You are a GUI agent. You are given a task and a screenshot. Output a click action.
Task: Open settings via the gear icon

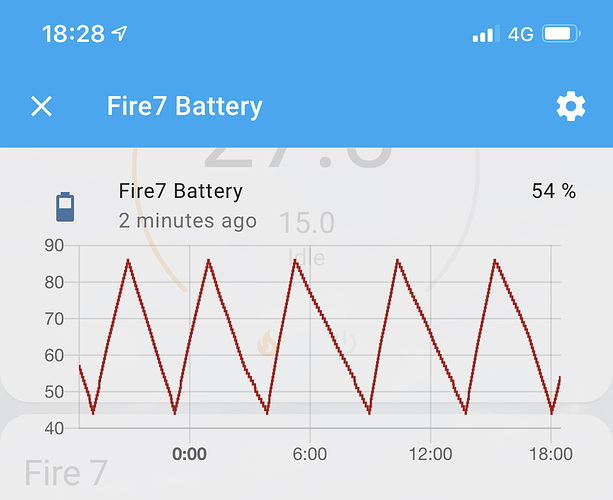click(571, 106)
